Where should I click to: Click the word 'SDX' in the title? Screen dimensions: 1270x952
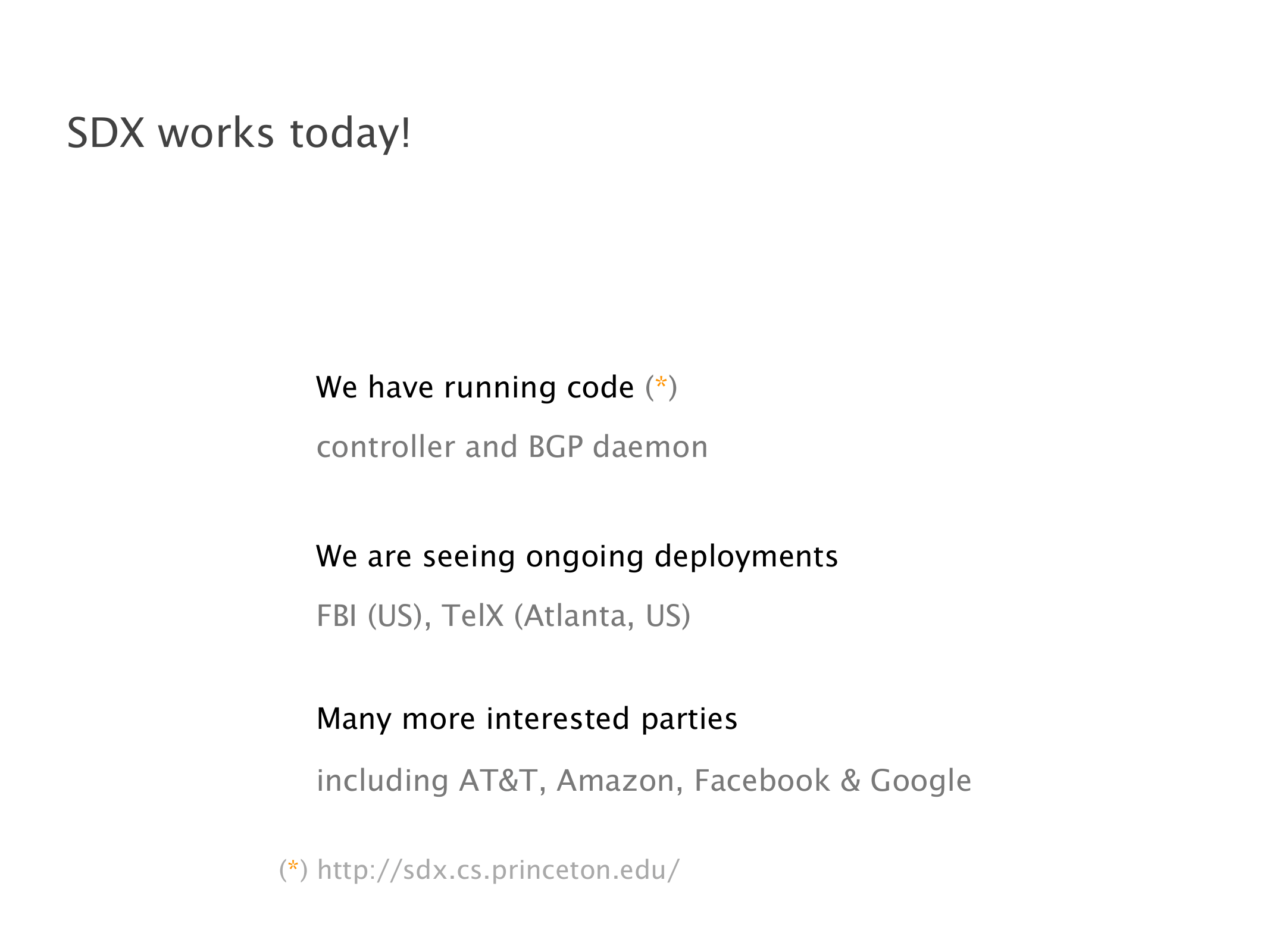105,133
